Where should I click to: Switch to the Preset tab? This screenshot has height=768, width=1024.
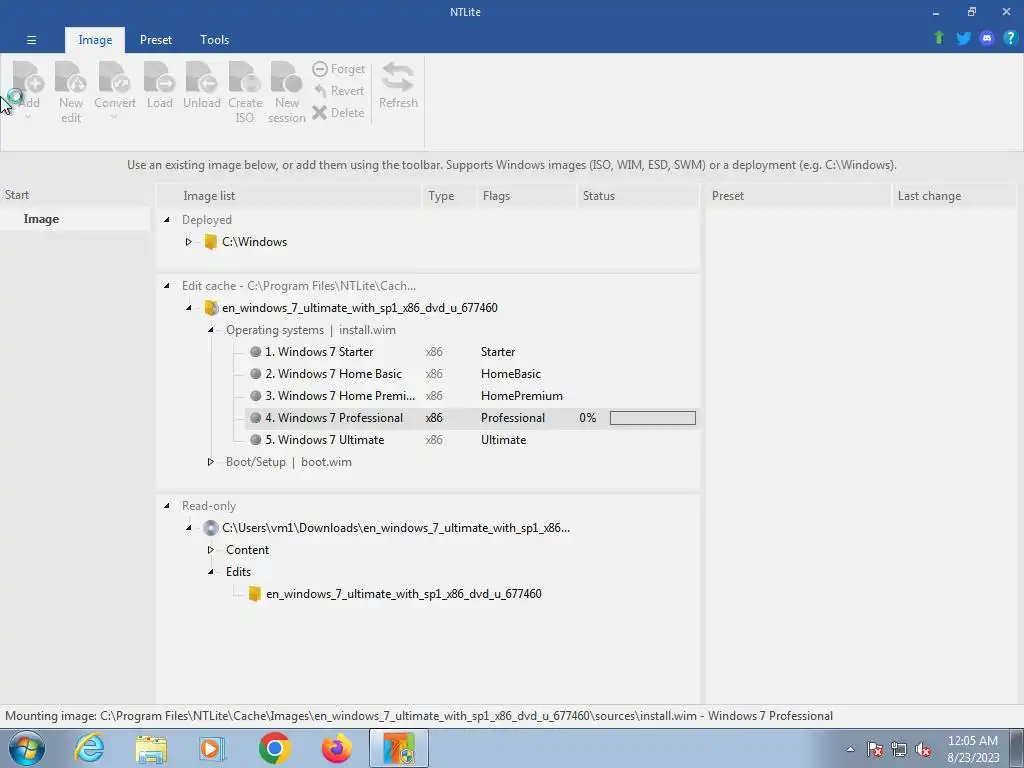[x=155, y=40]
